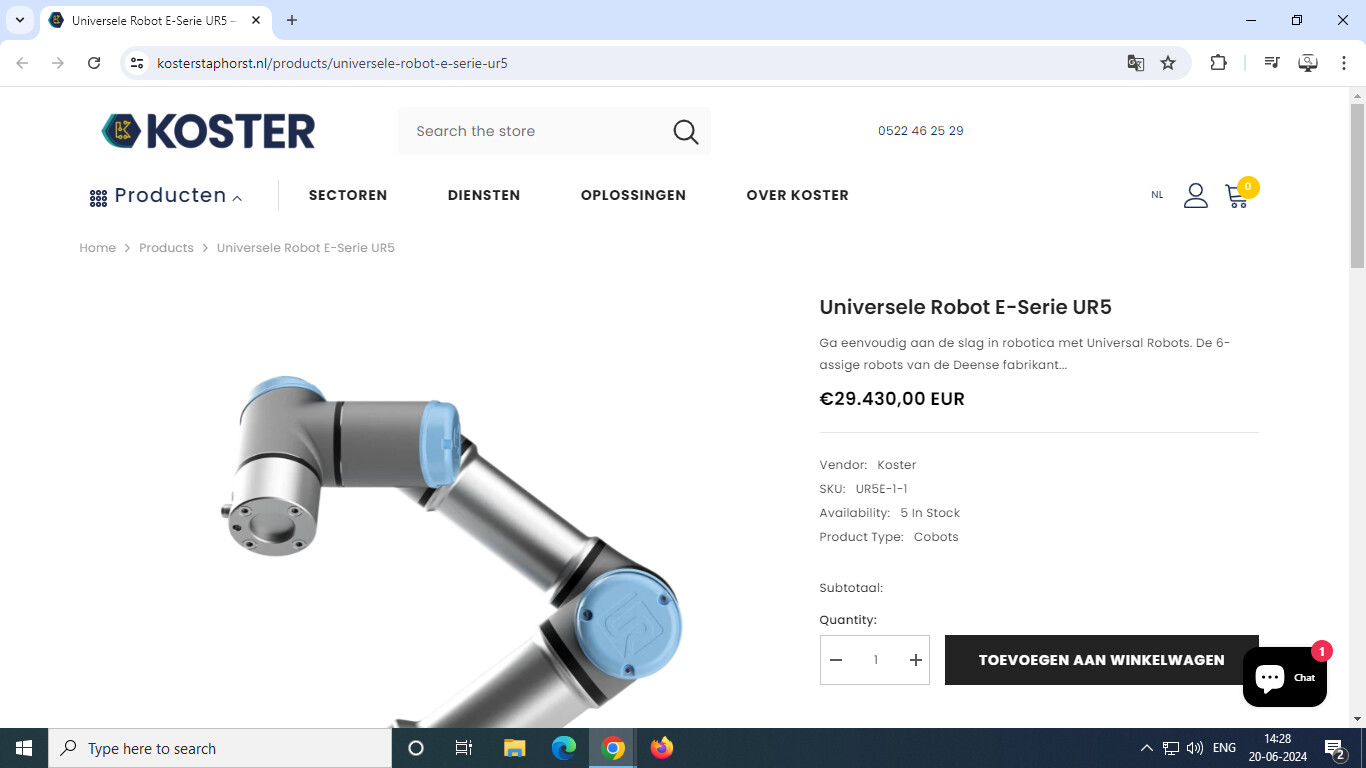The image size is (1366, 768).
Task: Bookmark this page with star icon
Action: (1168, 63)
